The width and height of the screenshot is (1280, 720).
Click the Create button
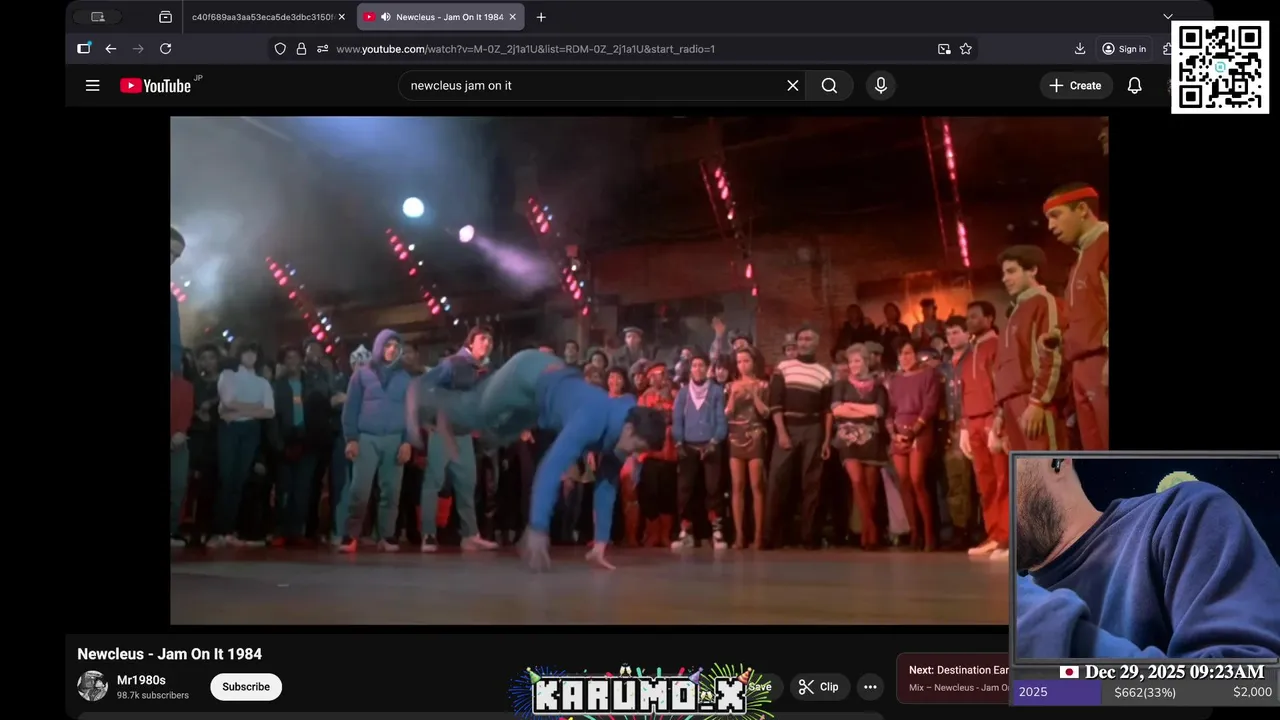coord(1075,86)
